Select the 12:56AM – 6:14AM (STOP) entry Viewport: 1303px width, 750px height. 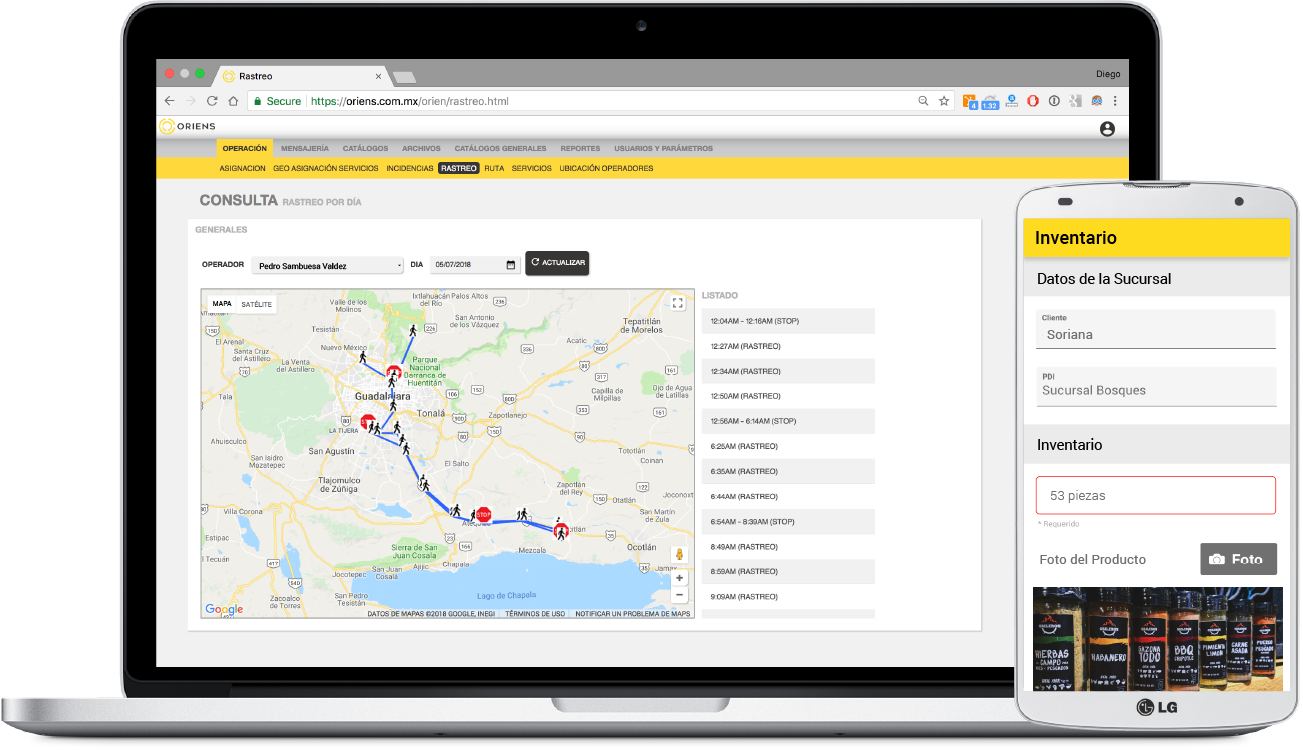coord(788,421)
